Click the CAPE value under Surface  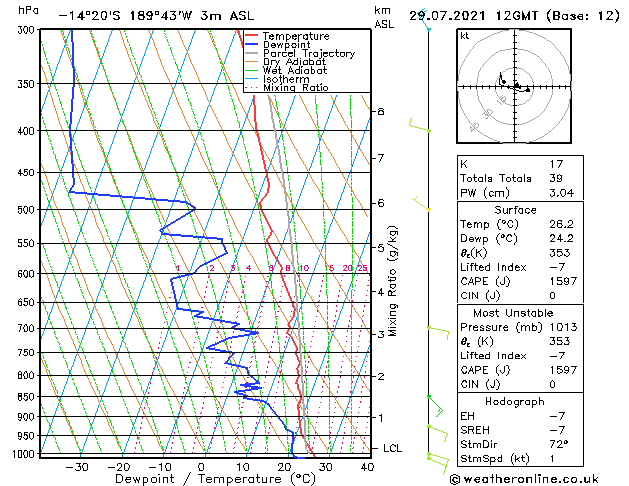pyautogui.click(x=563, y=281)
